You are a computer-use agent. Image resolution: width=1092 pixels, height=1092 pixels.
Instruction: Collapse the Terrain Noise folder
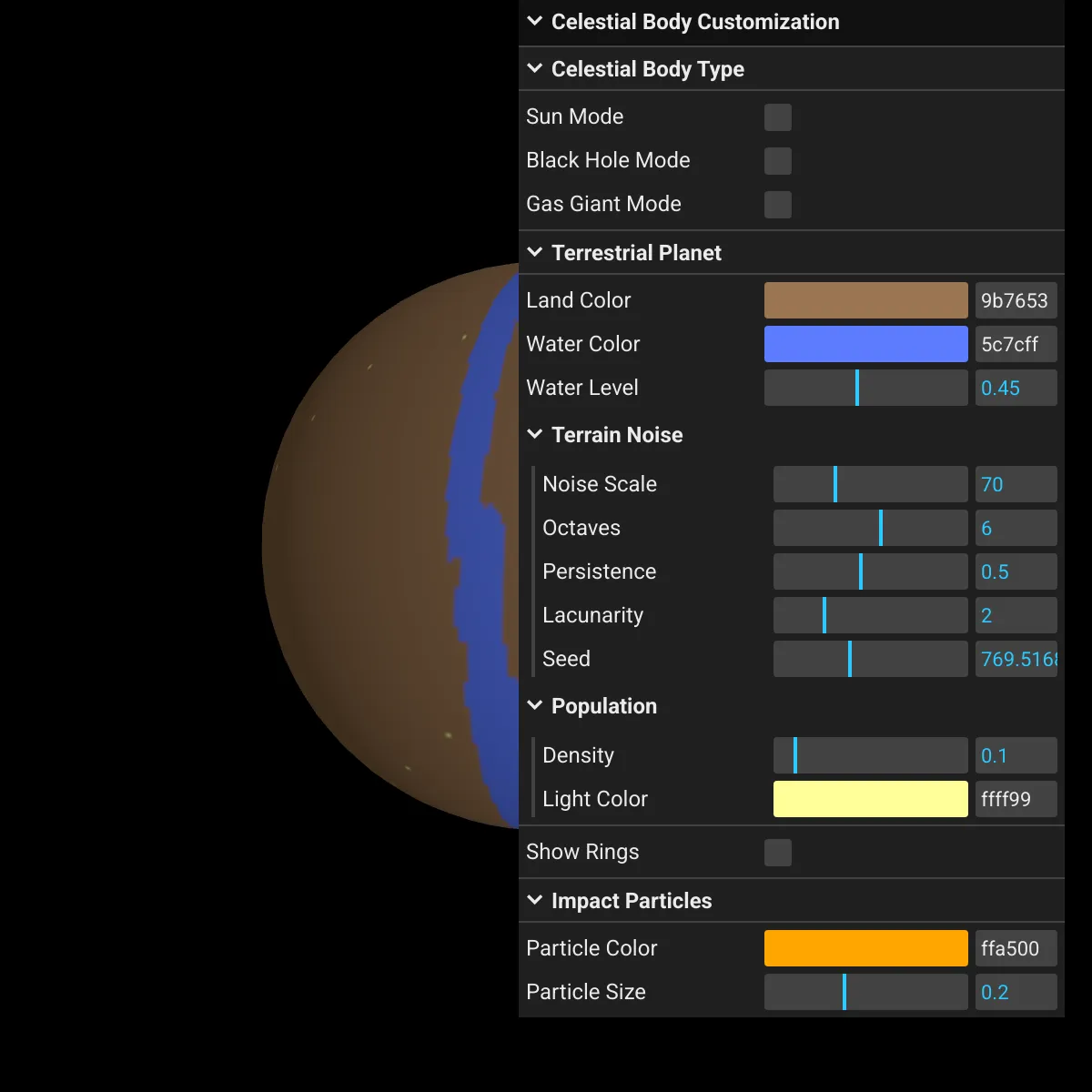pyautogui.click(x=792, y=435)
